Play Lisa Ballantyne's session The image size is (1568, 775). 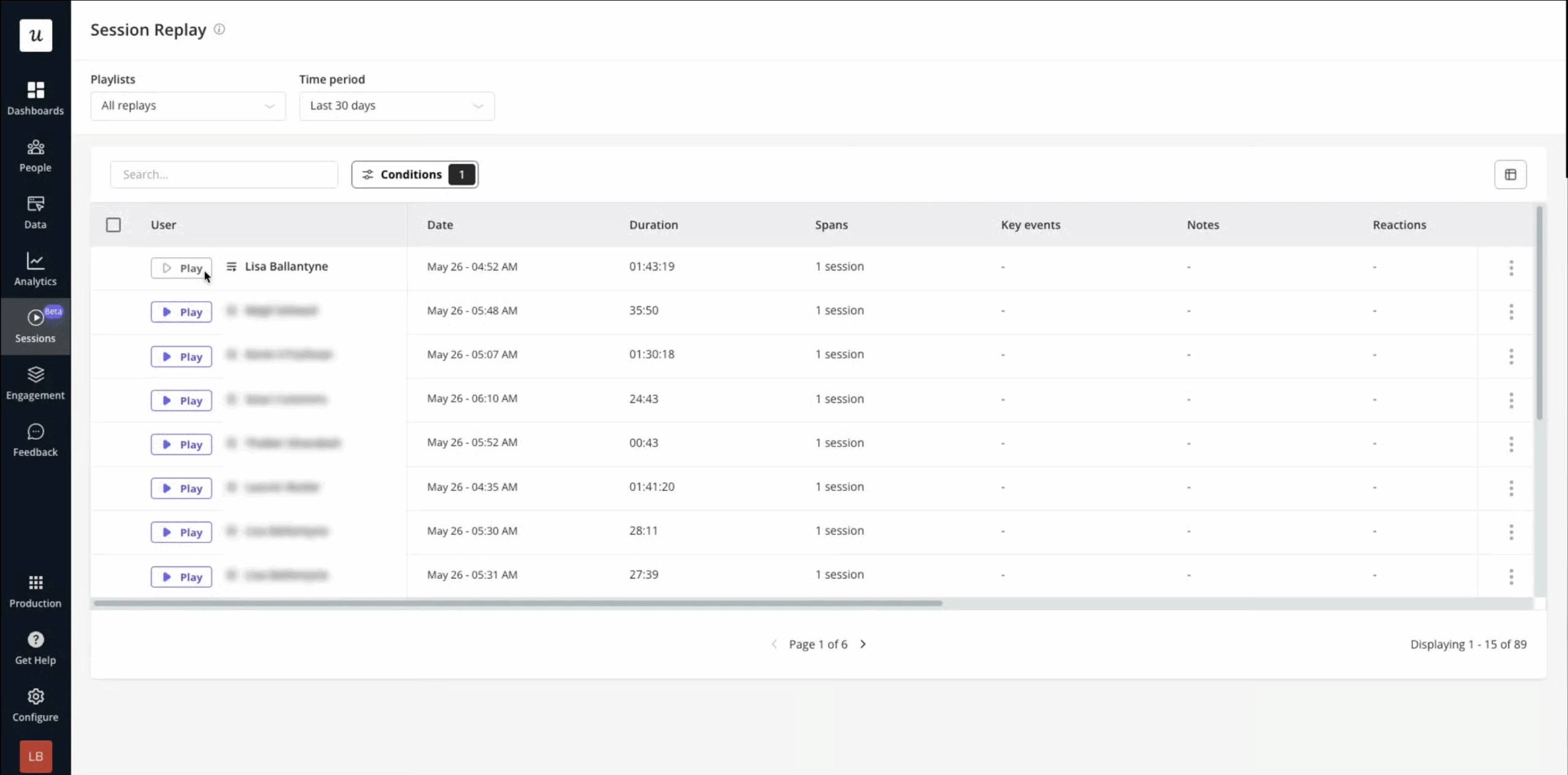(181, 268)
